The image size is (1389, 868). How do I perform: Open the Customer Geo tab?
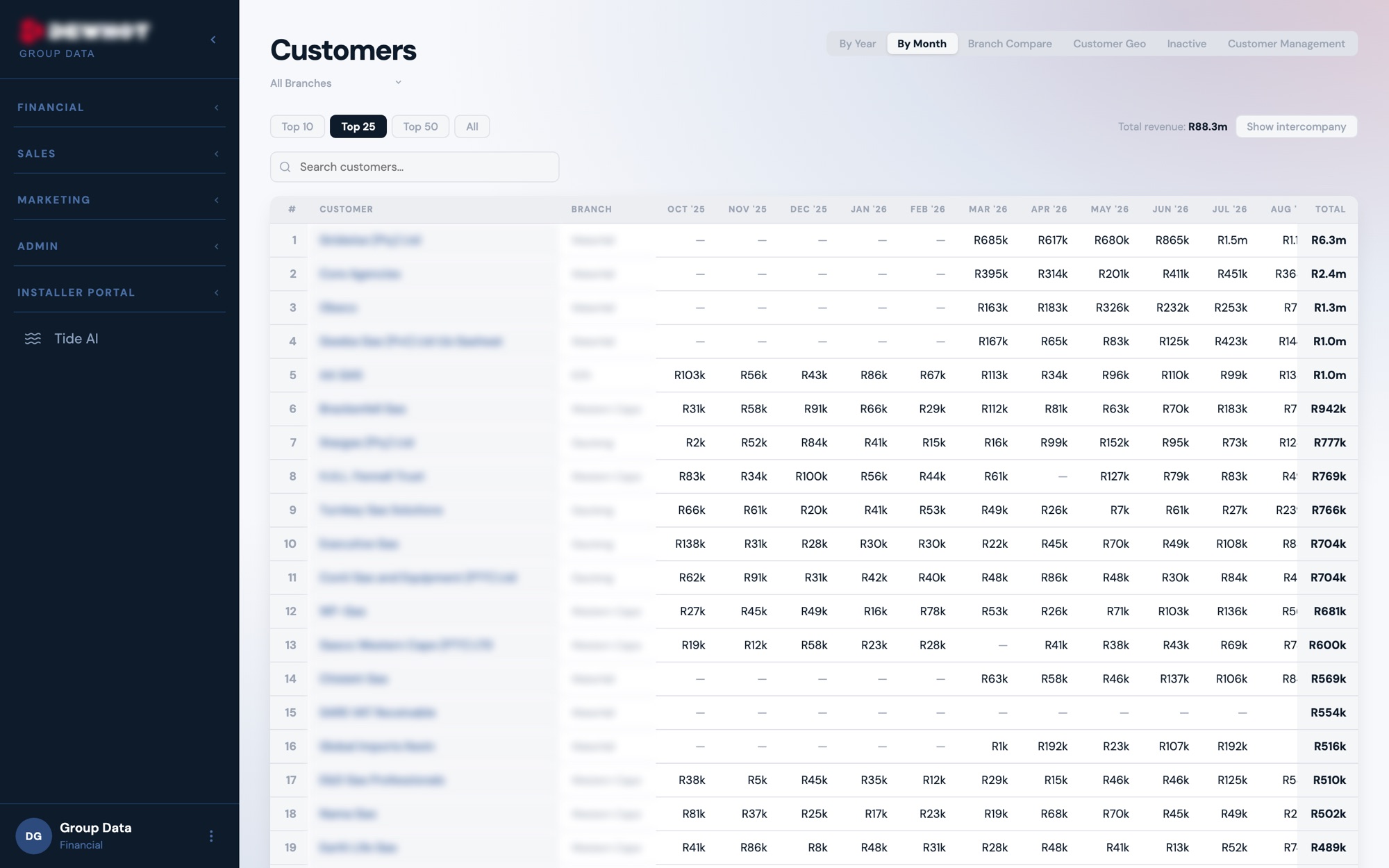pyautogui.click(x=1109, y=44)
